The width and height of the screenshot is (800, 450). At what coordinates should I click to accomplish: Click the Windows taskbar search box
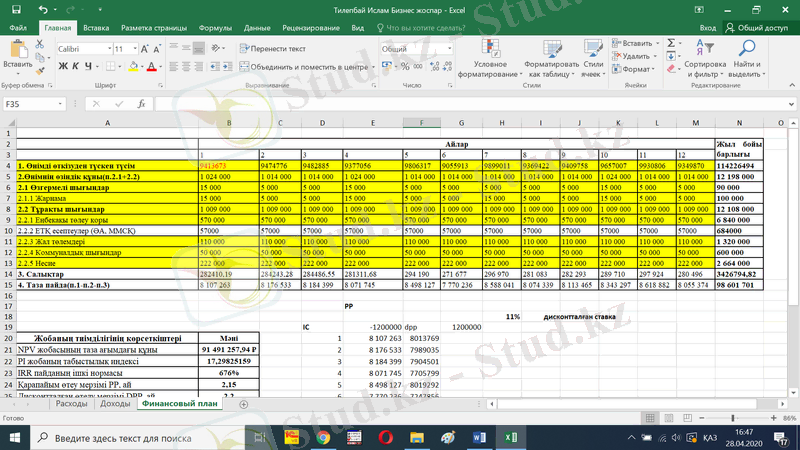click(x=130, y=438)
